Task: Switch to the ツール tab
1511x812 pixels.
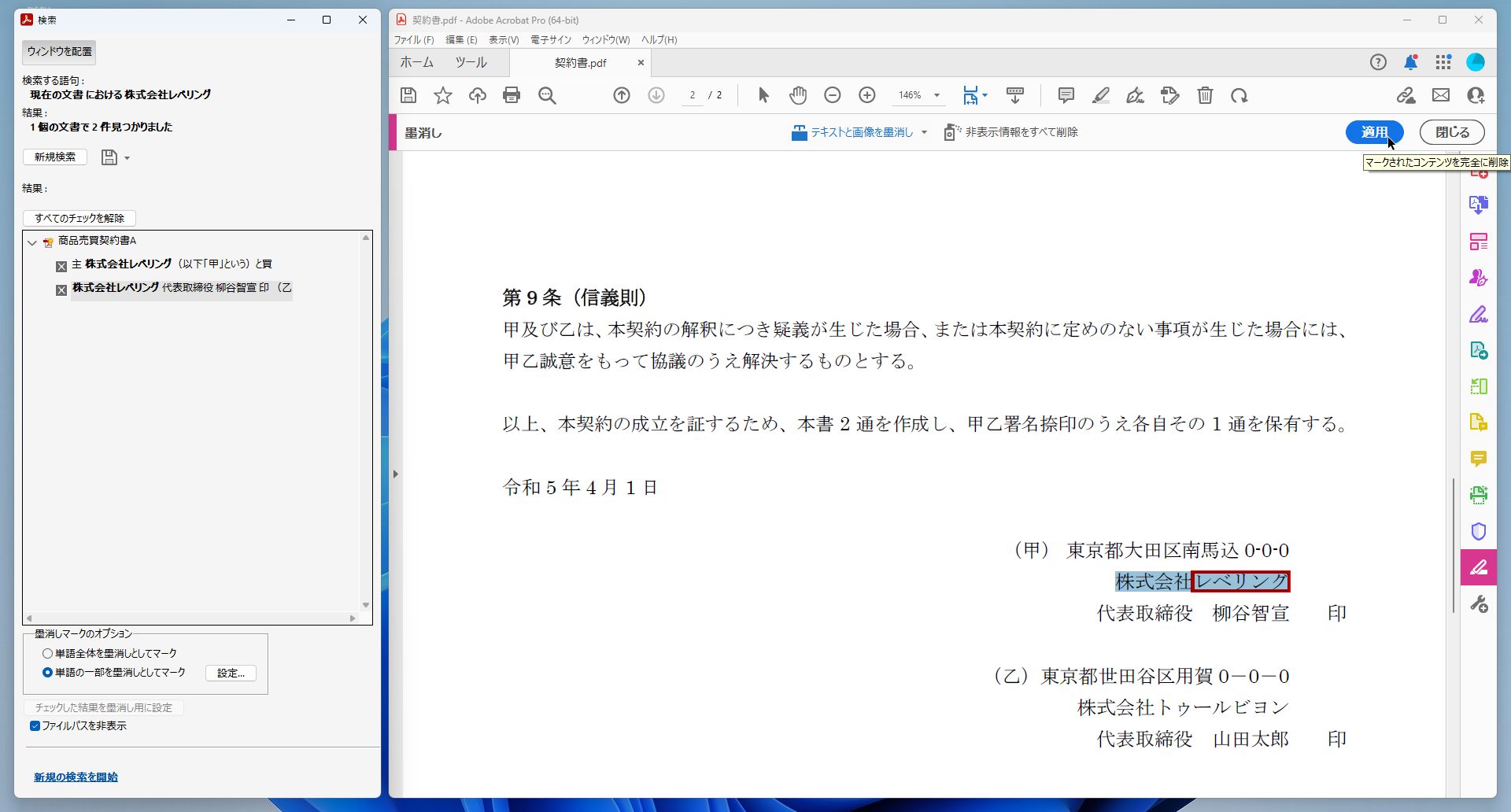Action: [471, 62]
